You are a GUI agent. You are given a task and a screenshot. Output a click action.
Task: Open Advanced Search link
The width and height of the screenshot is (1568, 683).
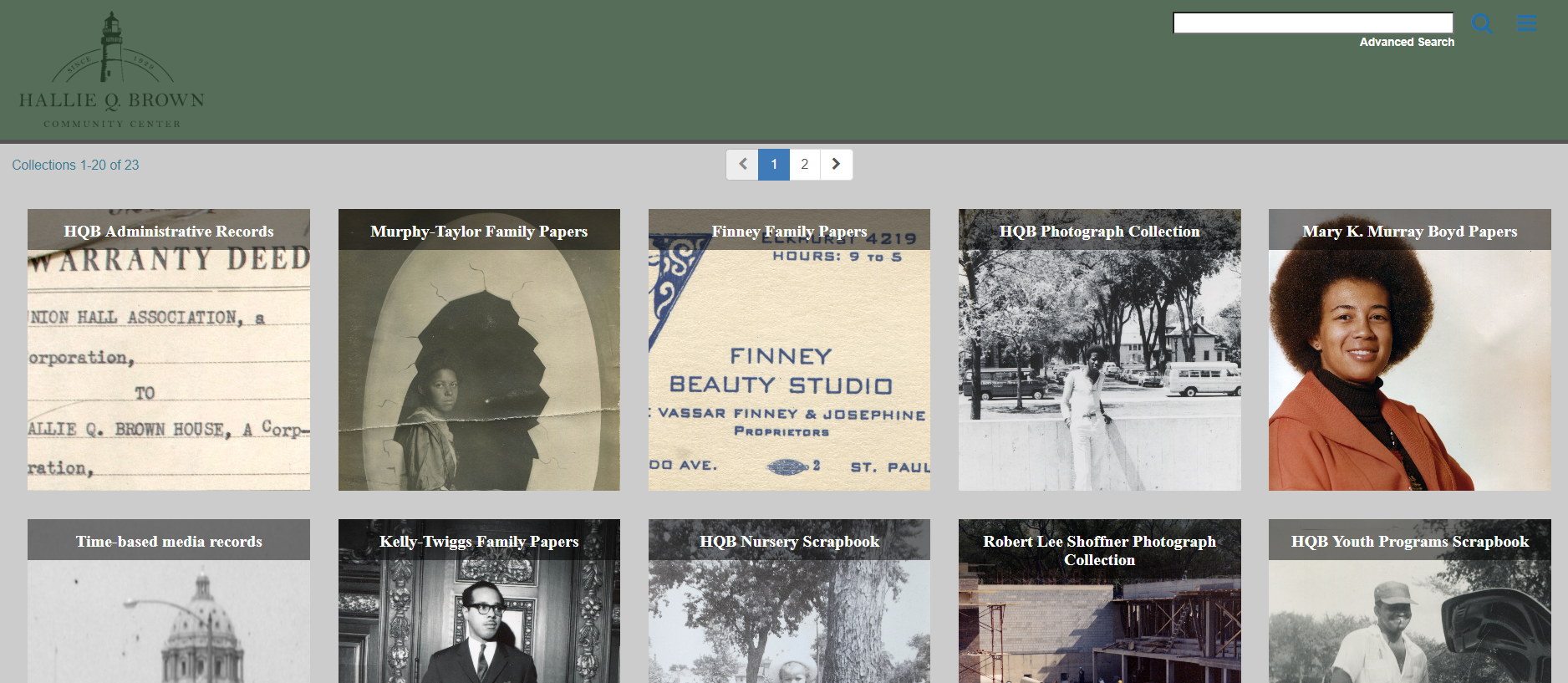coord(1407,42)
